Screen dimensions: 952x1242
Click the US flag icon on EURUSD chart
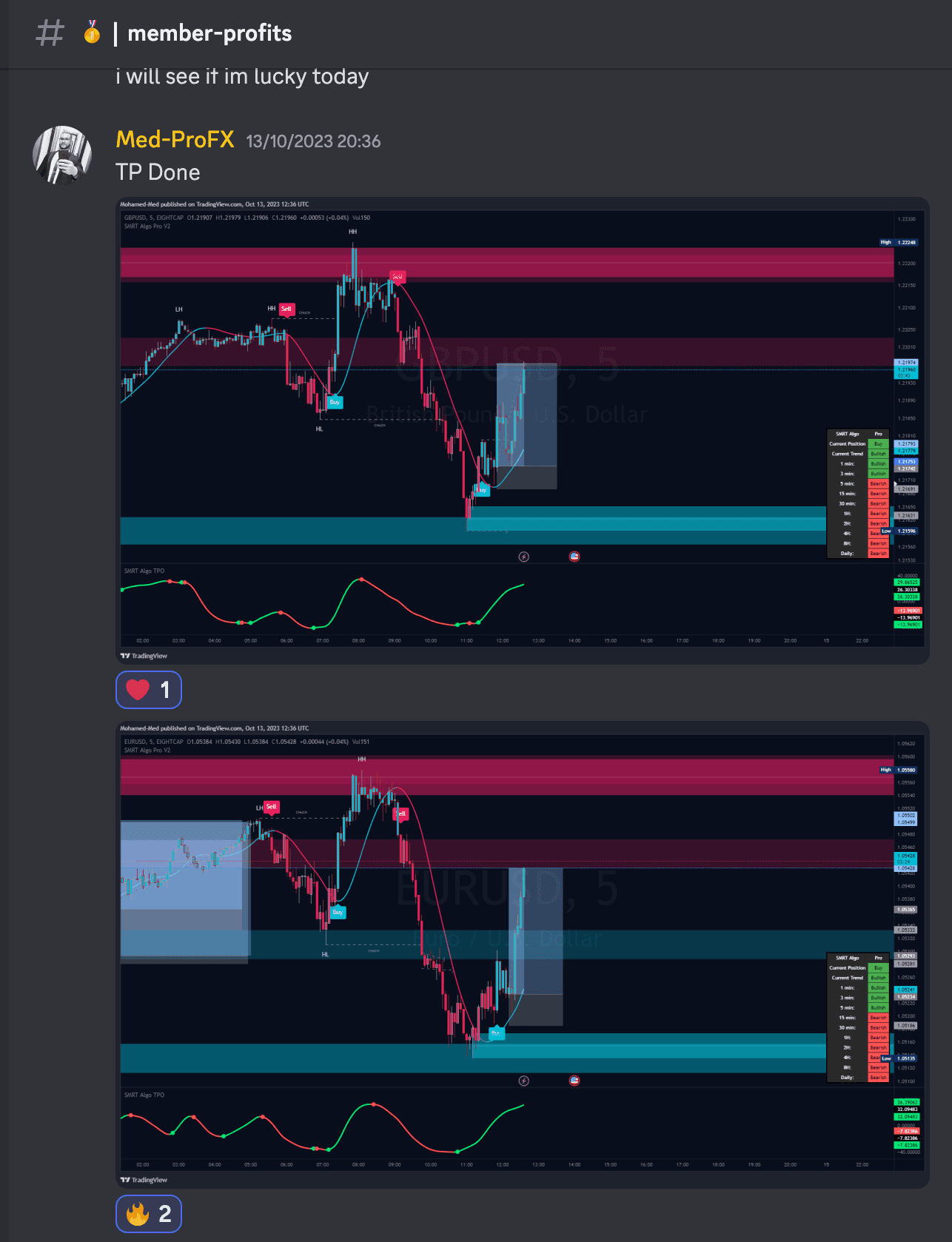pyautogui.click(x=574, y=1081)
